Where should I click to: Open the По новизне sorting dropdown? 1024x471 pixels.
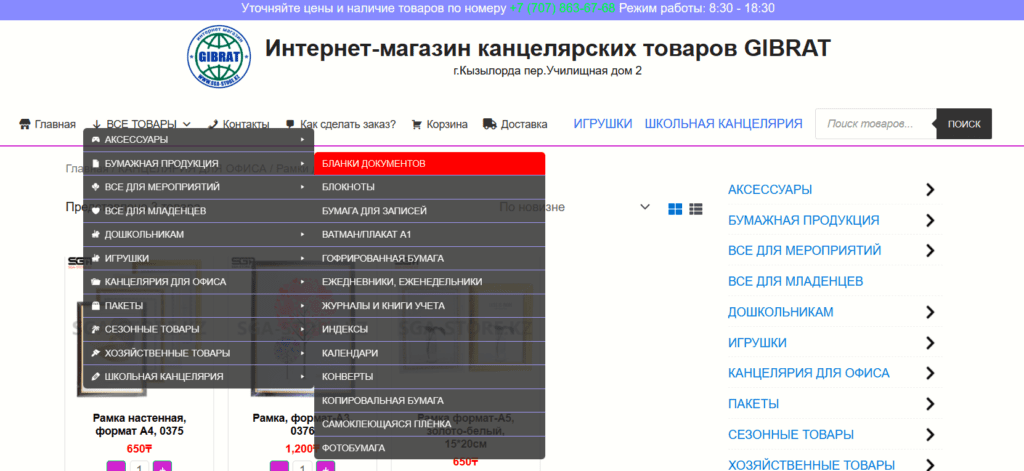pos(574,207)
